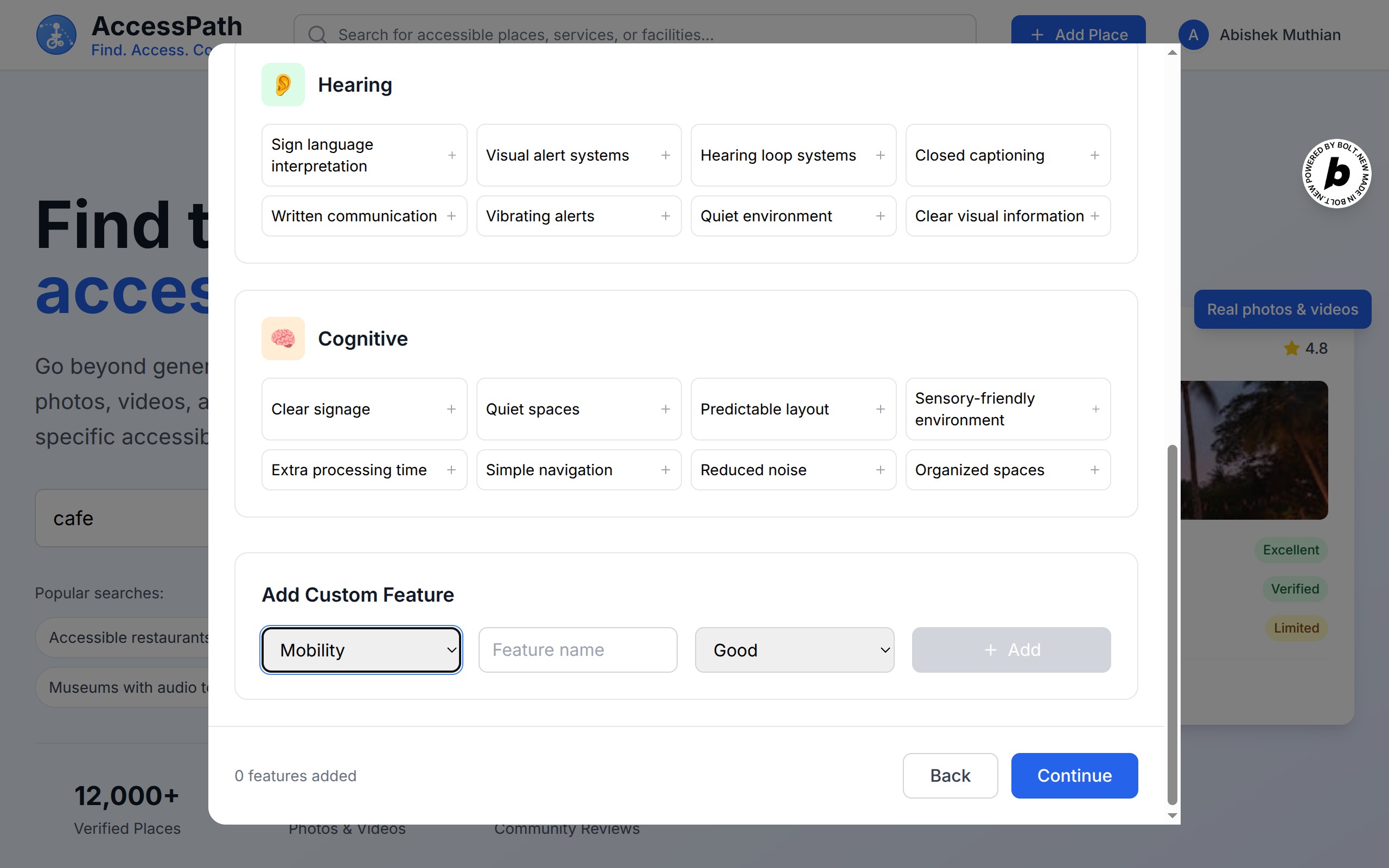1389x868 pixels.
Task: Toggle the Vibrating alerts feature
Action: pyautogui.click(x=578, y=216)
